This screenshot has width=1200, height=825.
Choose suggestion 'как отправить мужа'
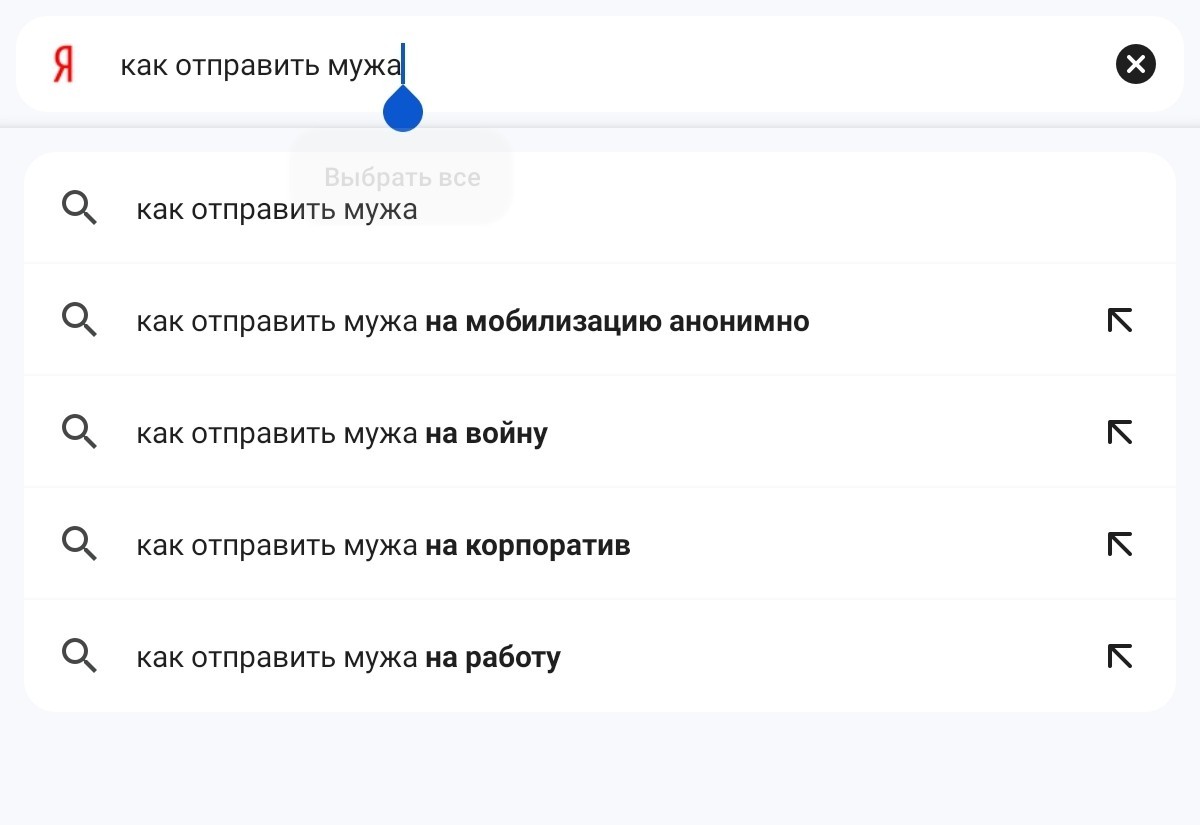(x=600, y=210)
